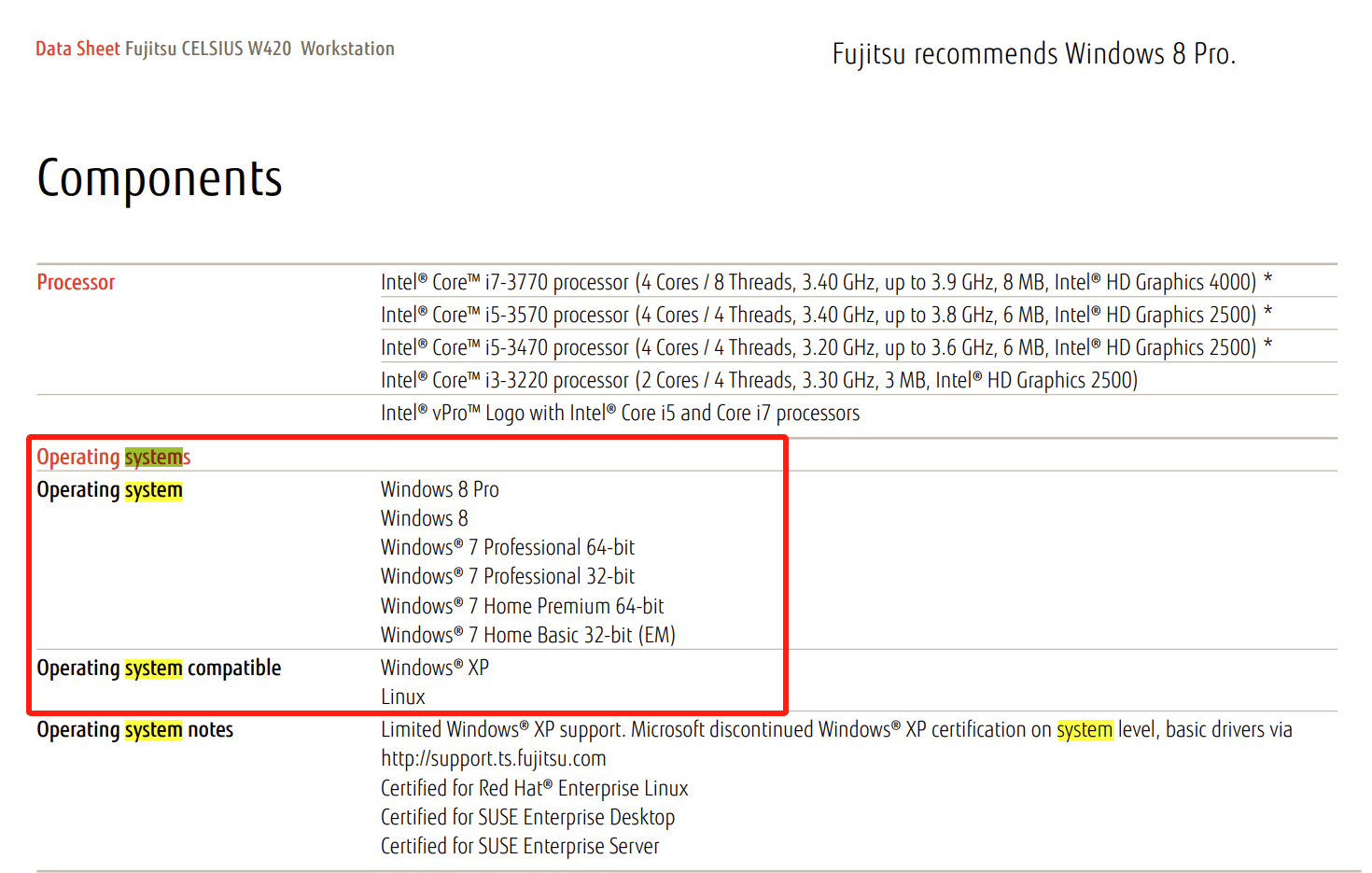The height and width of the screenshot is (873, 1372).
Task: Click 'Windows 7 Home Basic 32-bit (EM)' entry
Action: (527, 635)
